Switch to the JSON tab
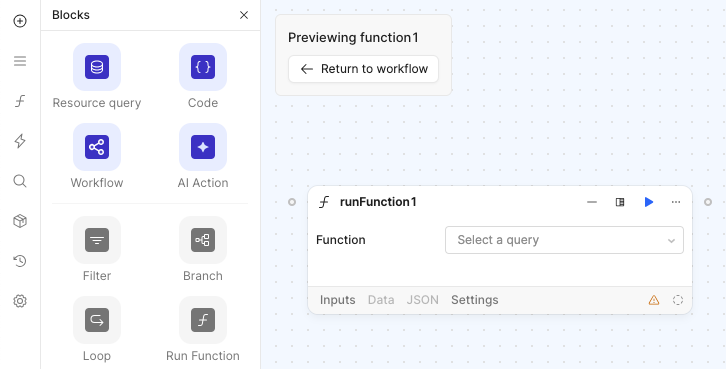Screen dimensions: 726x369 click(423, 300)
